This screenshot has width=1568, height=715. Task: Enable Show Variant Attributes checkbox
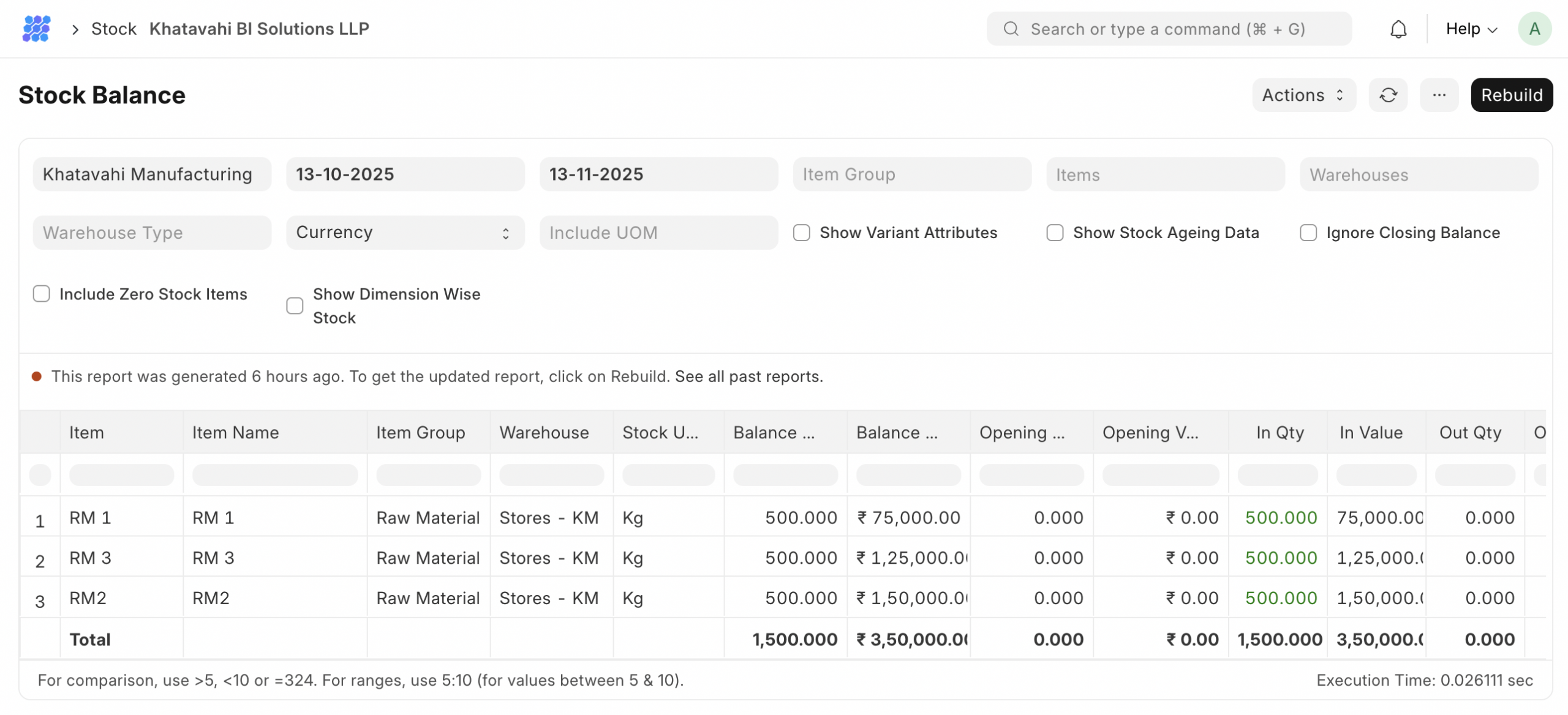click(801, 233)
